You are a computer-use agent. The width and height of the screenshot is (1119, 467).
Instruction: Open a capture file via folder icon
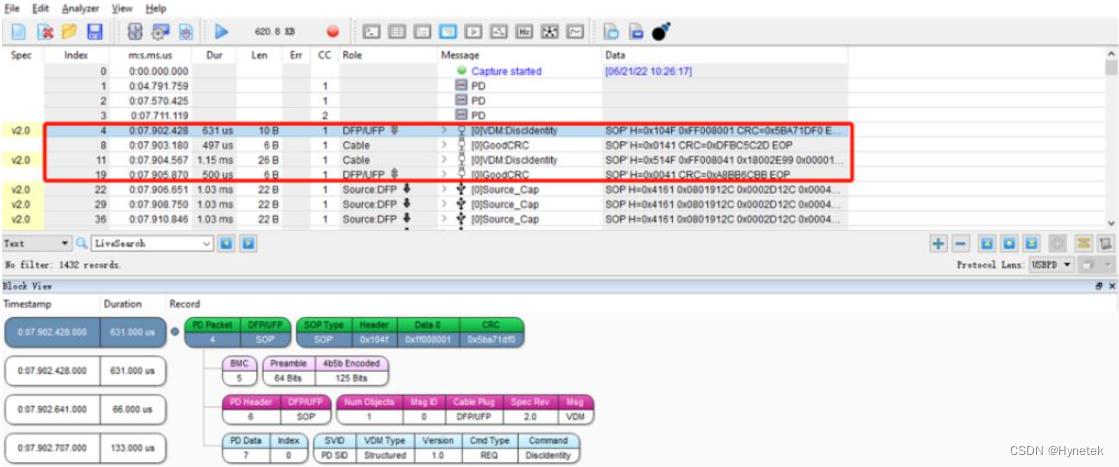tap(69, 31)
